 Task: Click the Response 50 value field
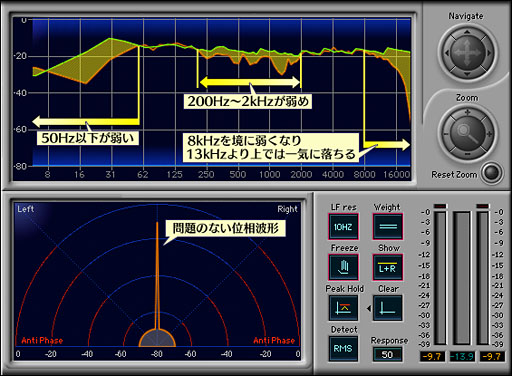387,355
